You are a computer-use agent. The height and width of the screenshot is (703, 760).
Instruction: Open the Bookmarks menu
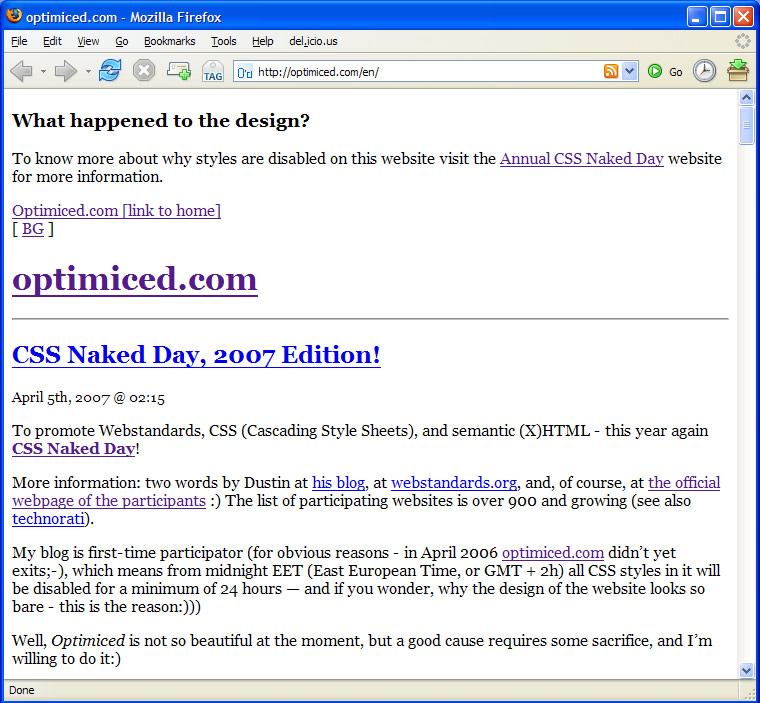point(170,41)
